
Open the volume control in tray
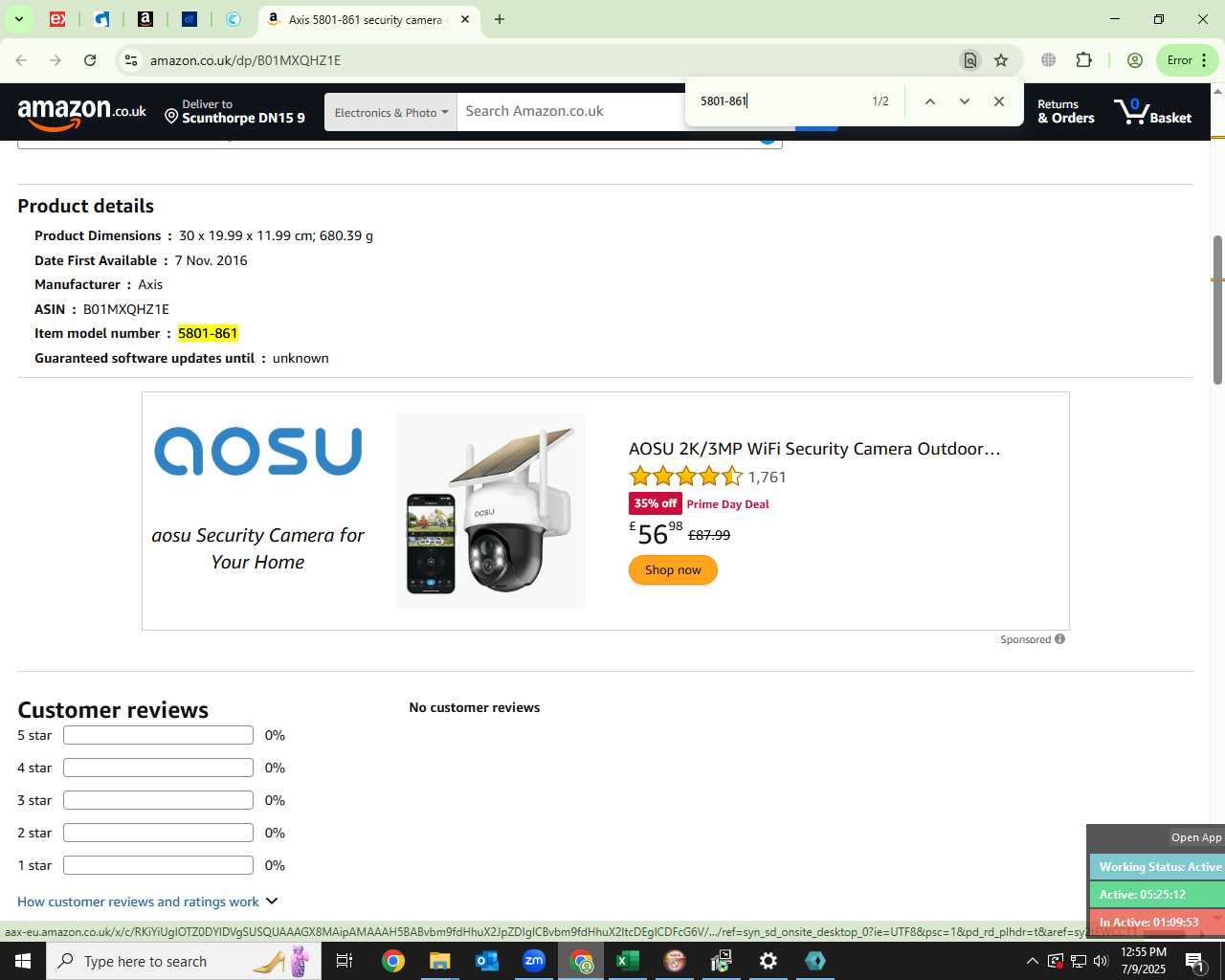click(x=1102, y=961)
